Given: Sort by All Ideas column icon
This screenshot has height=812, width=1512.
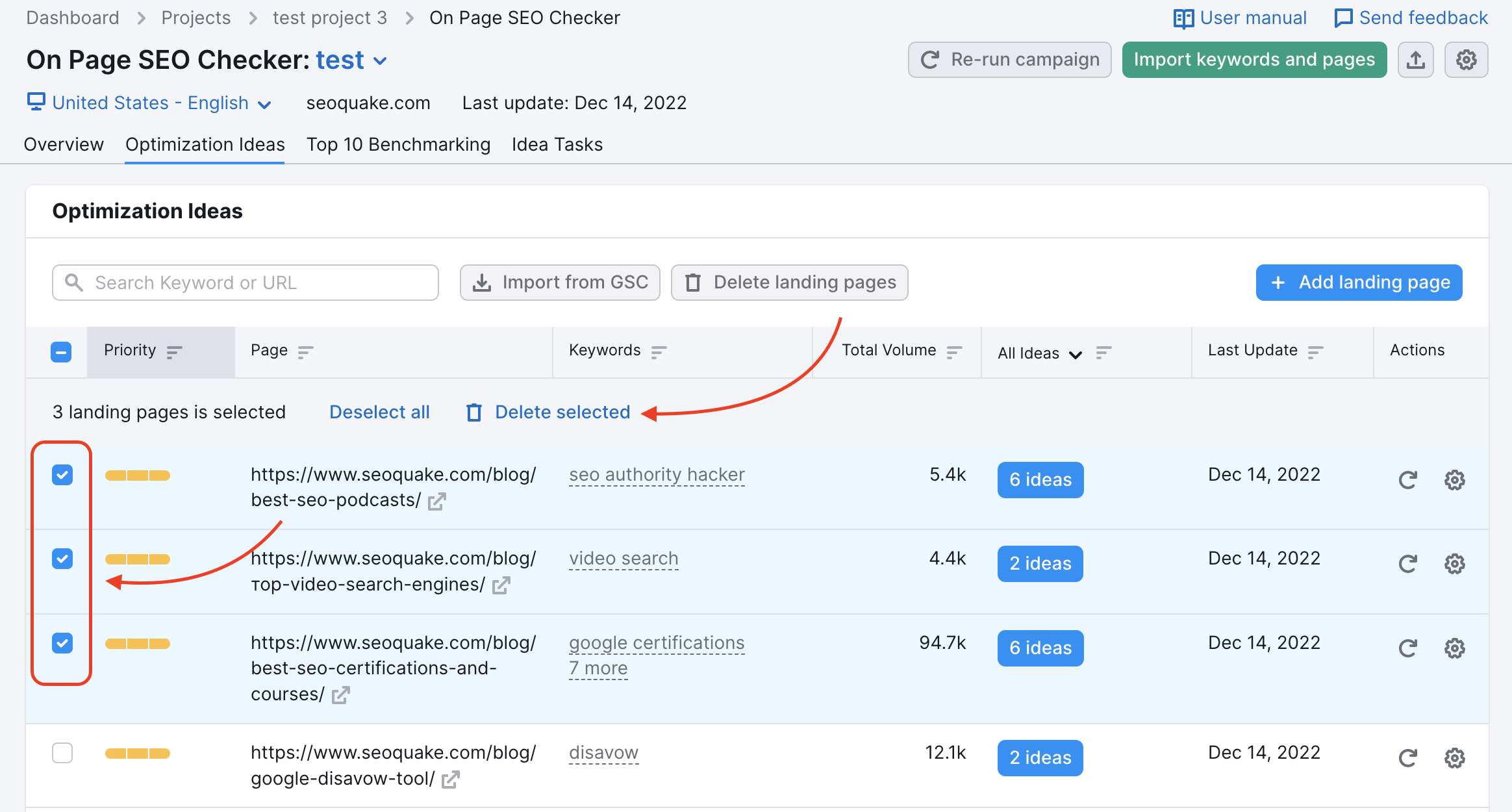Looking at the screenshot, I should [1103, 352].
